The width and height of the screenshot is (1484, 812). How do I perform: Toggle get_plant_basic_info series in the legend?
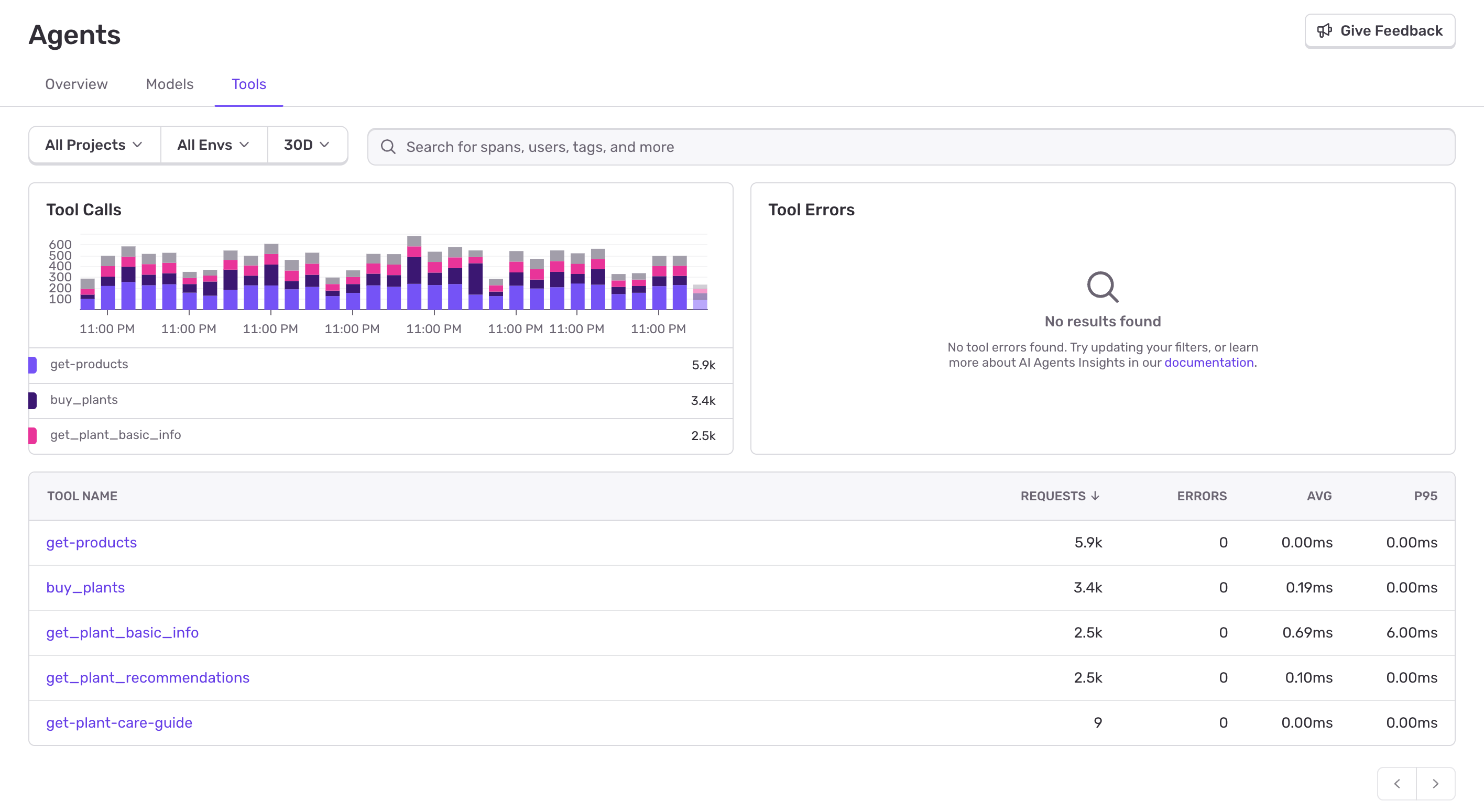(x=115, y=435)
